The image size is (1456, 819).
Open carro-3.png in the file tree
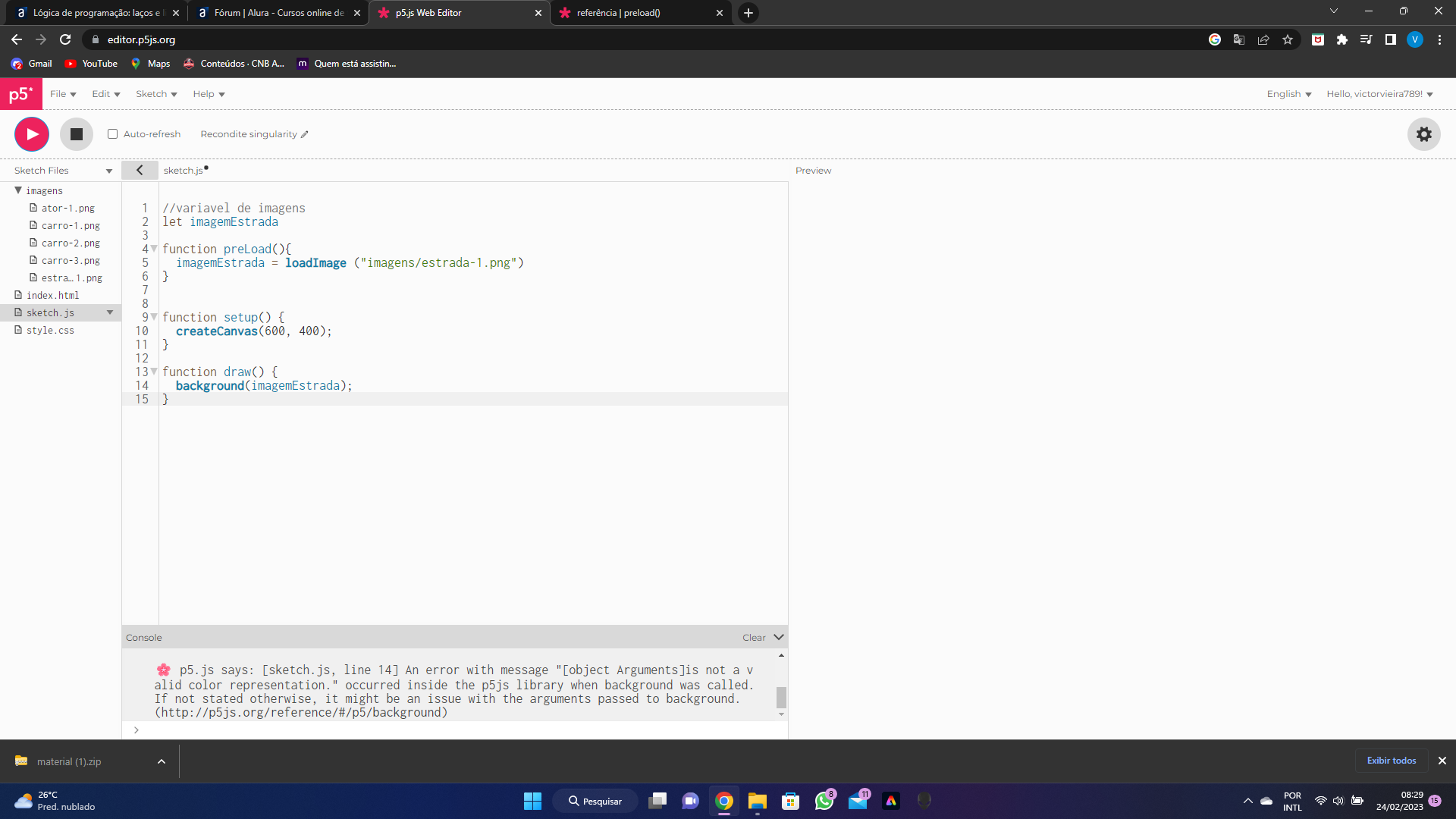(70, 260)
